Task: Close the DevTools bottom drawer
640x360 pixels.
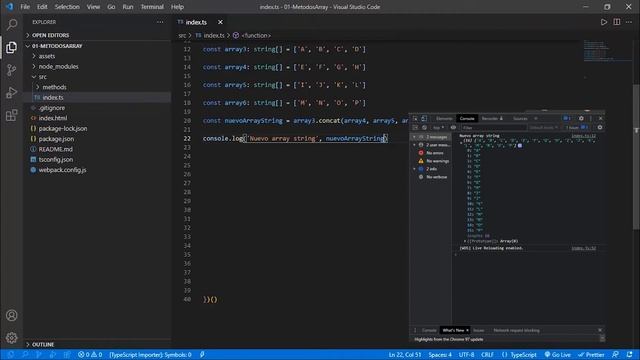Action: pos(600,330)
